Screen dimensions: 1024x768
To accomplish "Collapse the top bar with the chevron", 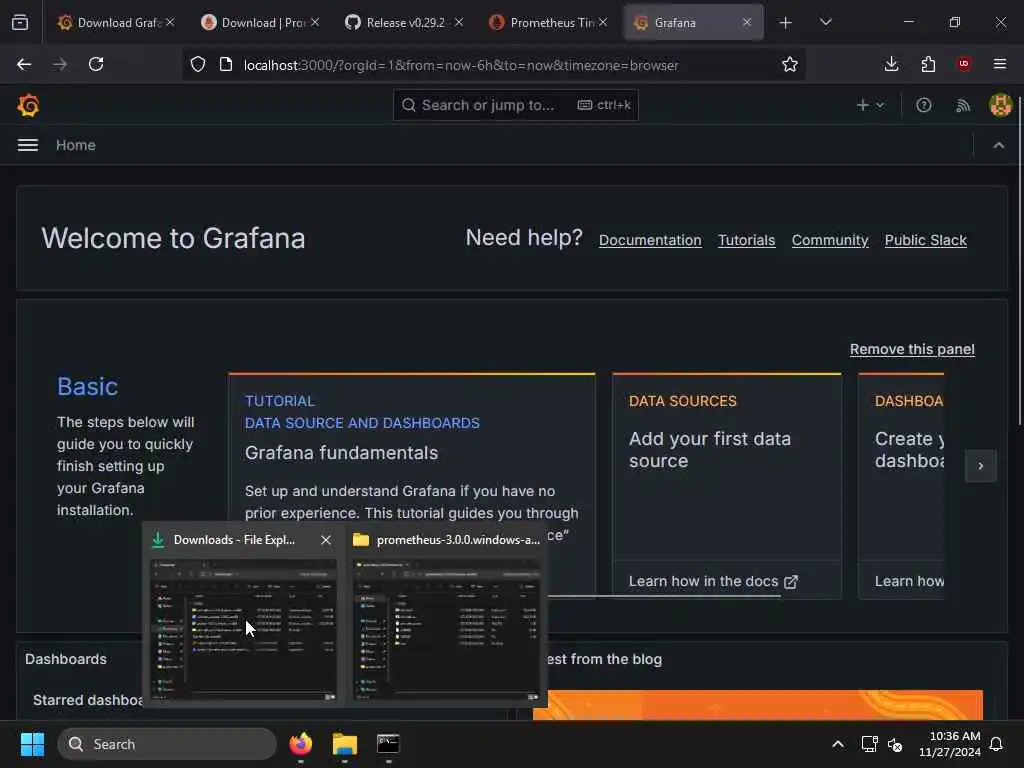I will [x=999, y=145].
